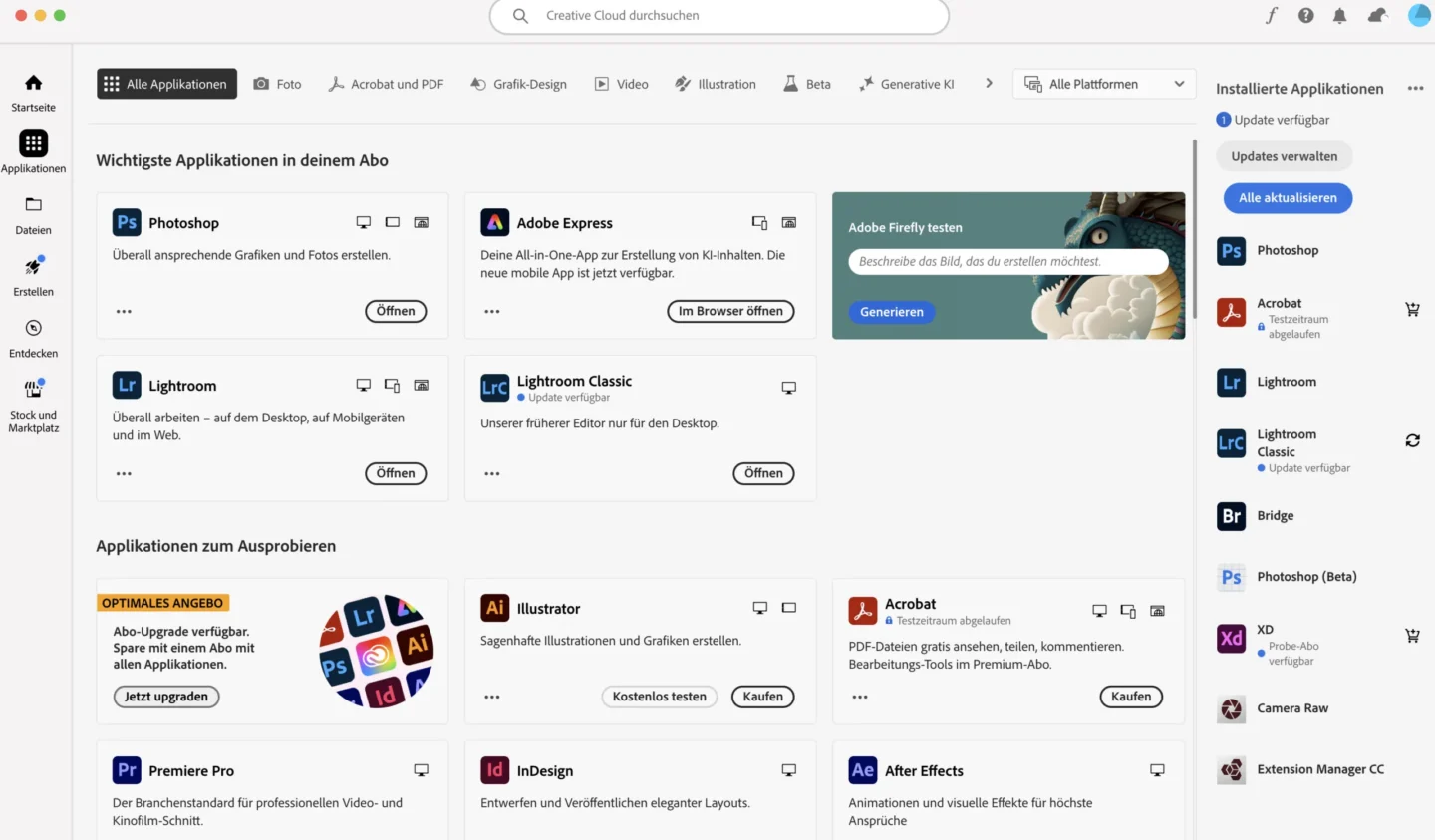Viewport: 1435px width, 840px height.
Task: Show more categories with right chevron
Action: pos(989,84)
